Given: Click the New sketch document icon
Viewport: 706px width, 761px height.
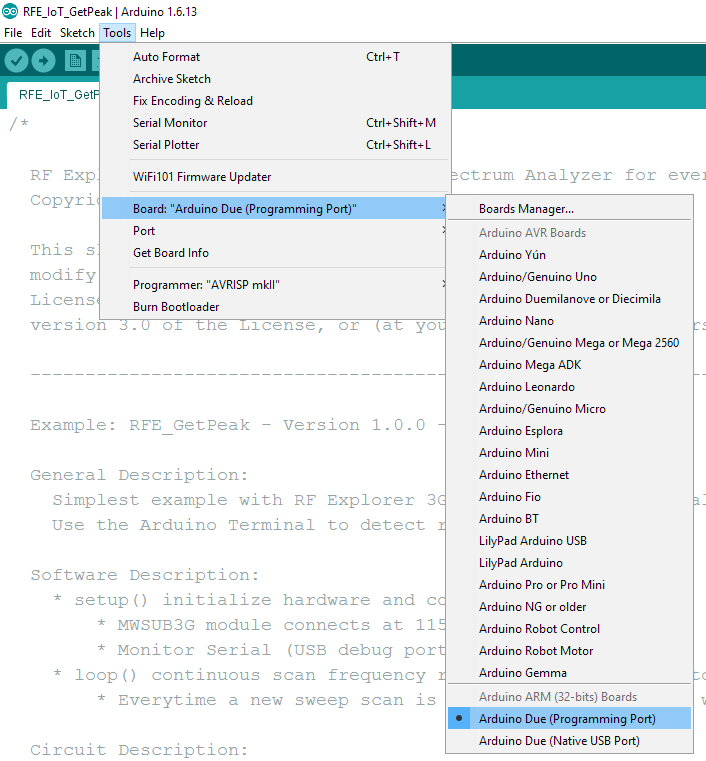Looking at the screenshot, I should point(75,61).
